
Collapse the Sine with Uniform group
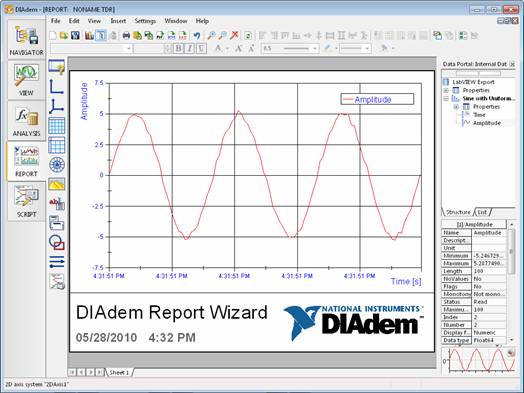point(446,99)
